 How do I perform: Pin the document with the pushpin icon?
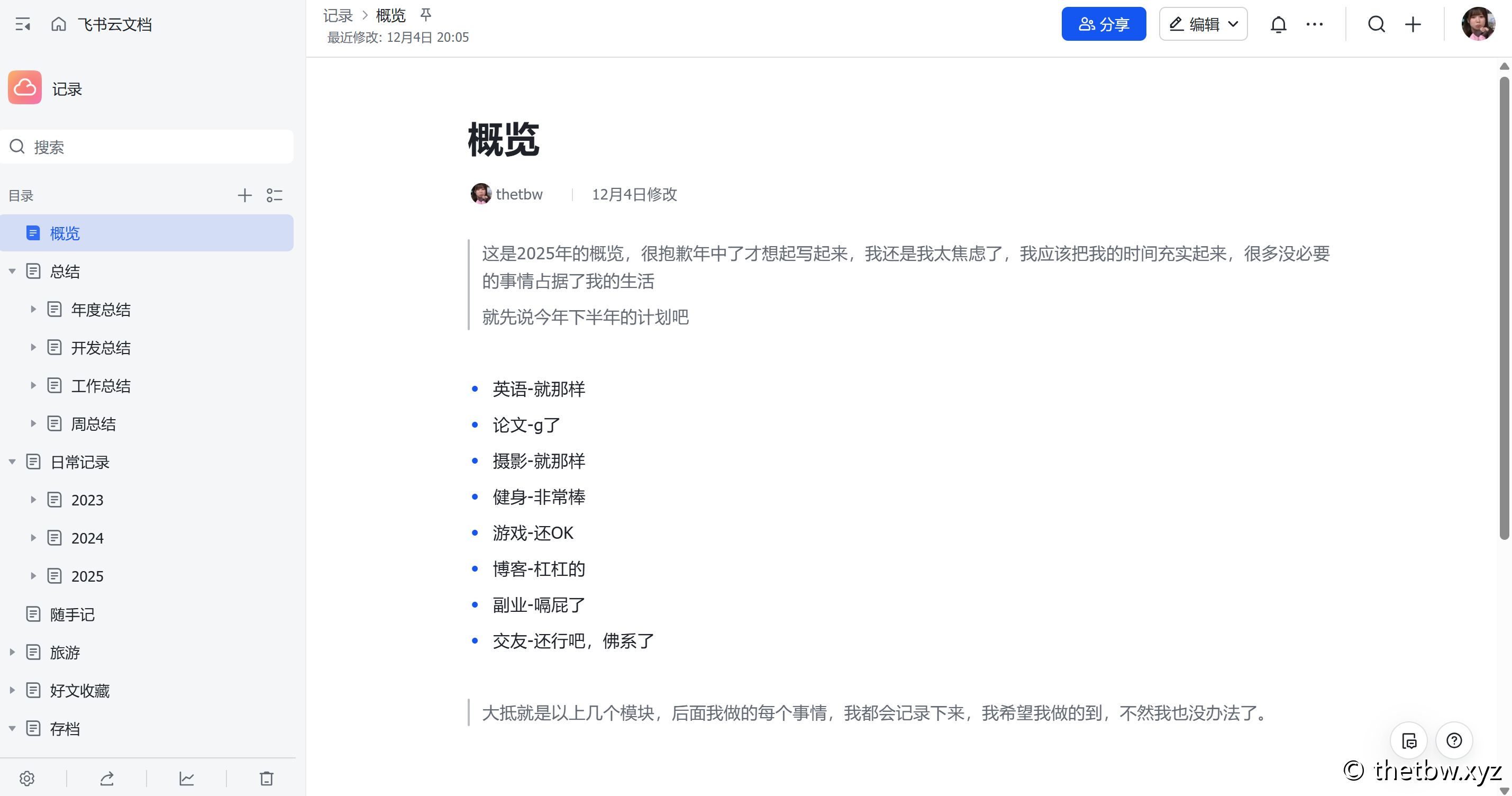tap(425, 15)
